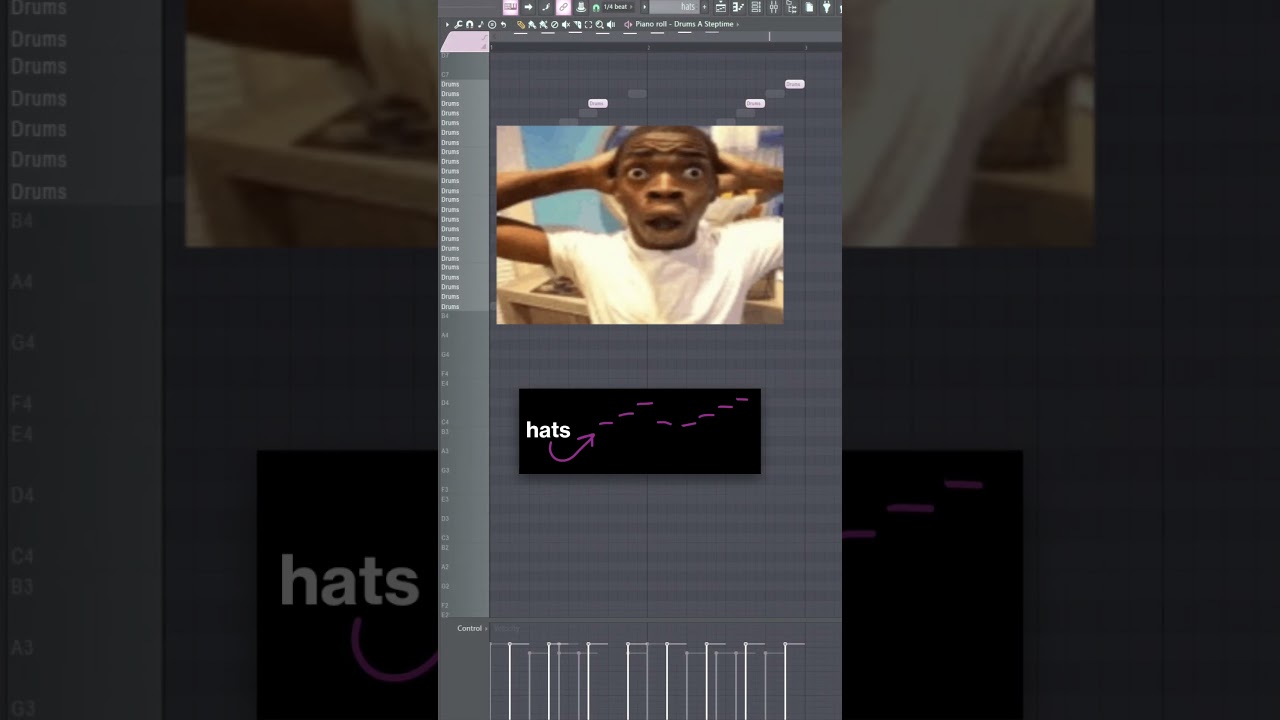Open the plugin picker plug icon

(x=827, y=7)
